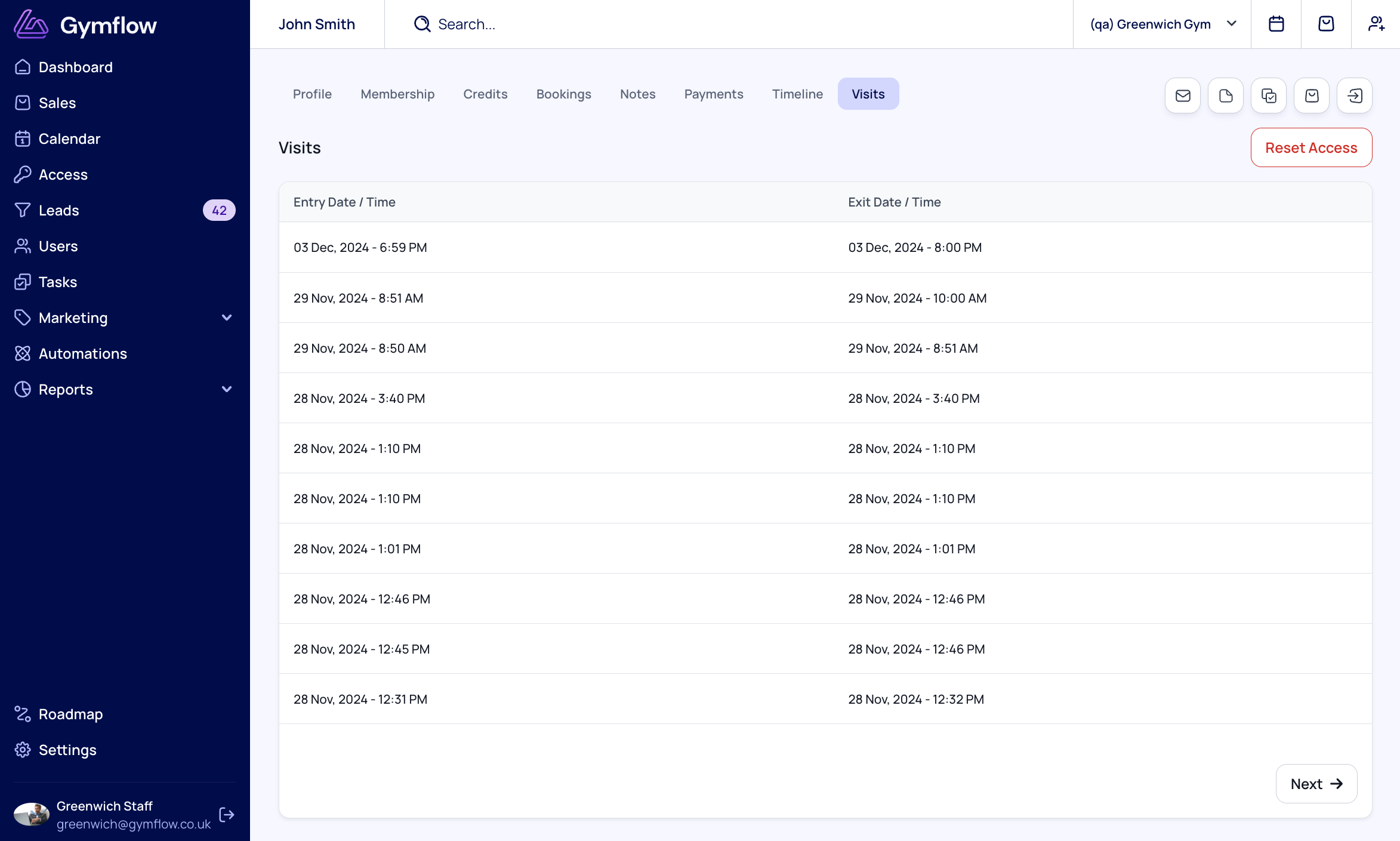Open the Greenwich Gym location dropdown

(1162, 24)
